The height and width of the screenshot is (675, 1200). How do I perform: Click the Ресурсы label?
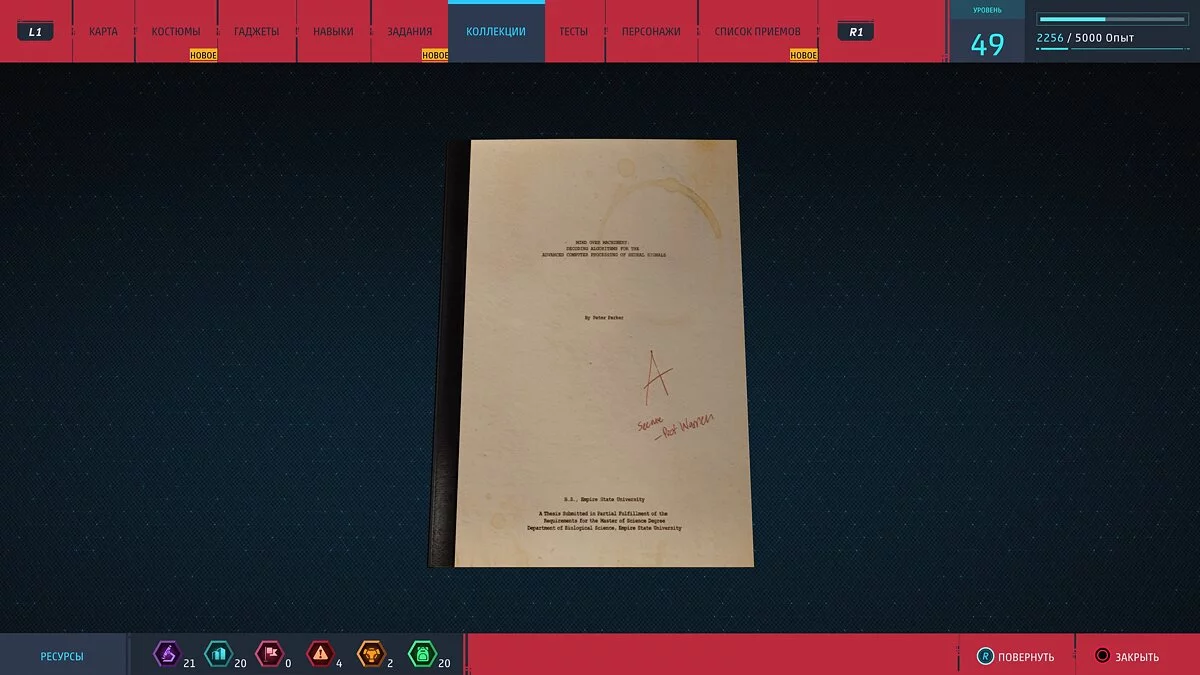tap(62, 657)
